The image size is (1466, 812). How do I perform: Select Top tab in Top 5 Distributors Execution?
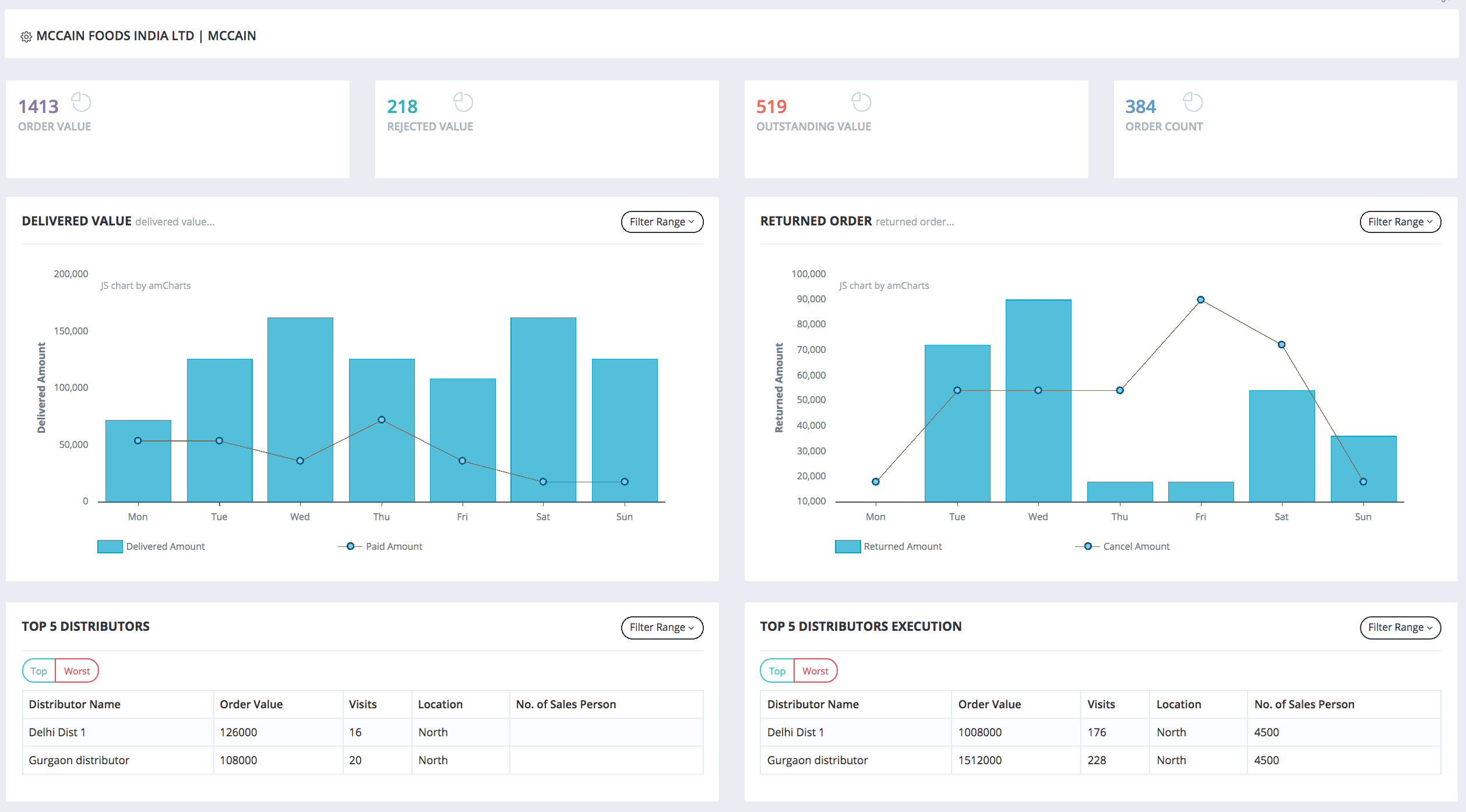tap(777, 670)
